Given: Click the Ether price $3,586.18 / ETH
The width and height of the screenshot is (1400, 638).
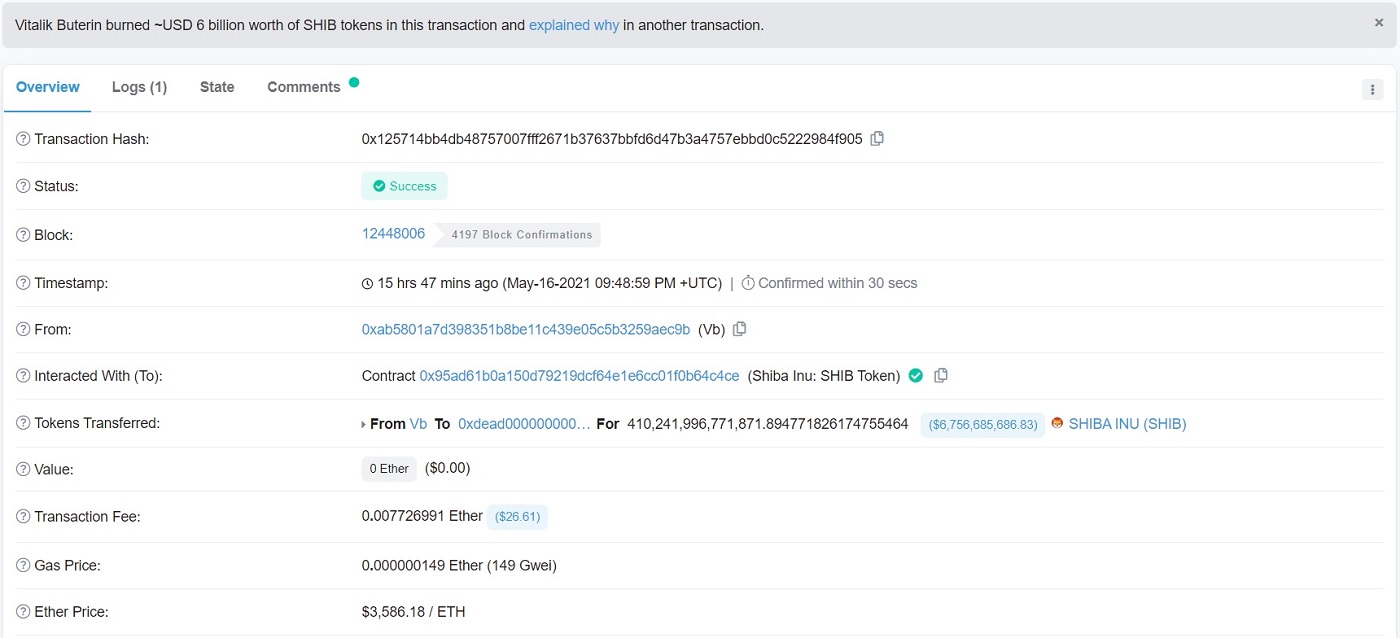Looking at the screenshot, I should [413, 612].
